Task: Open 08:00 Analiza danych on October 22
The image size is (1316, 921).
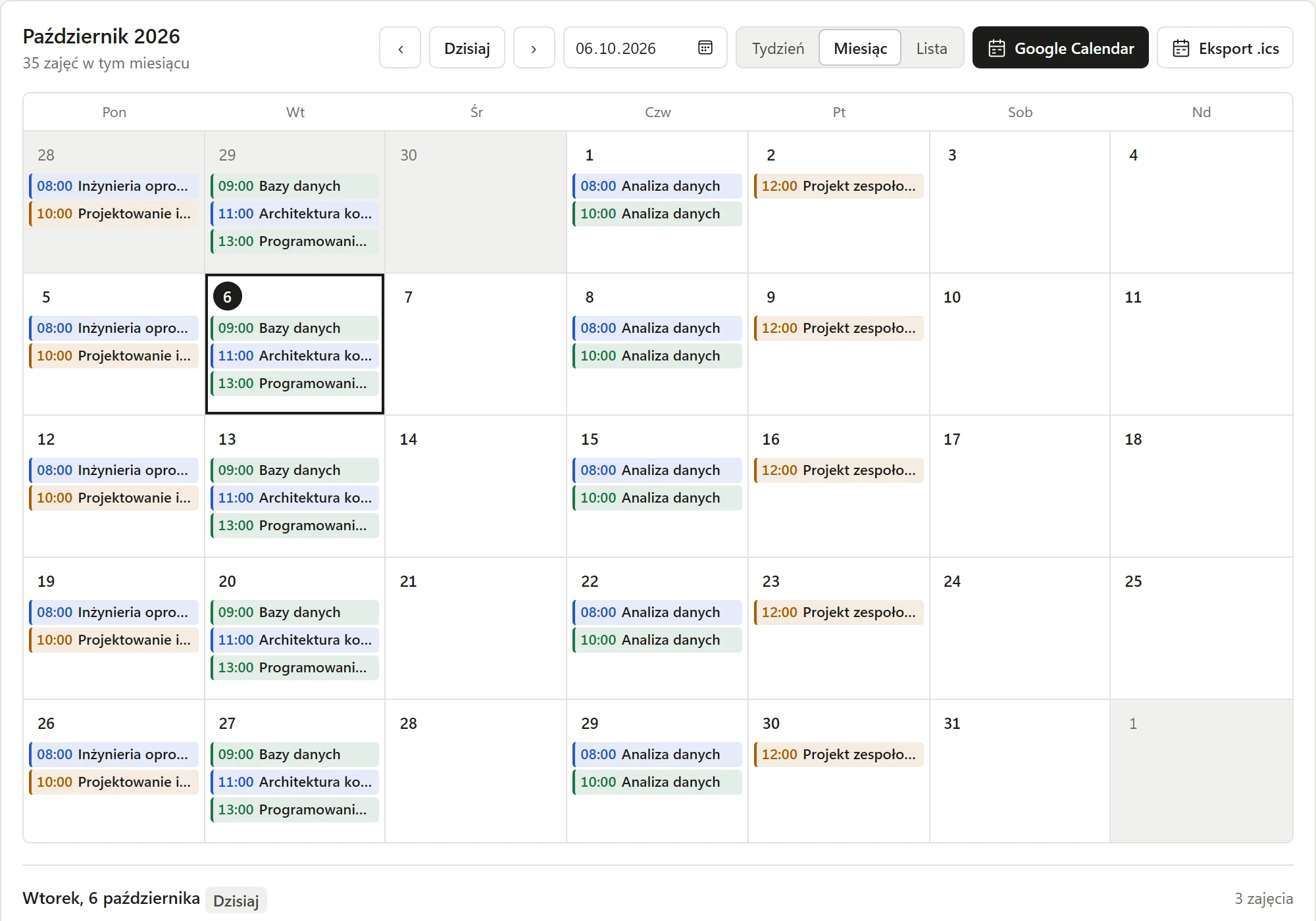Action: tap(657, 612)
